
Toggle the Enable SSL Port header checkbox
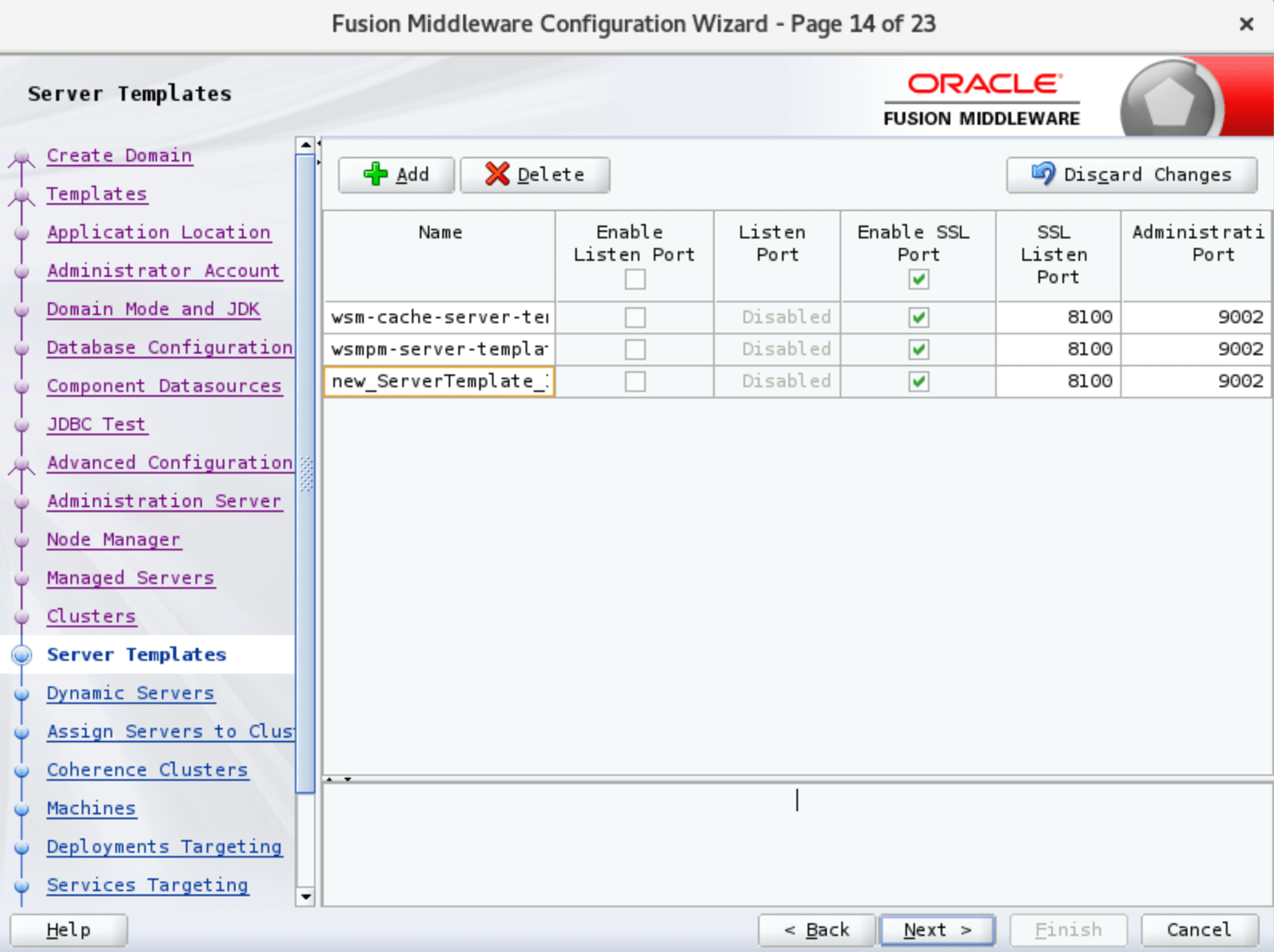point(919,279)
